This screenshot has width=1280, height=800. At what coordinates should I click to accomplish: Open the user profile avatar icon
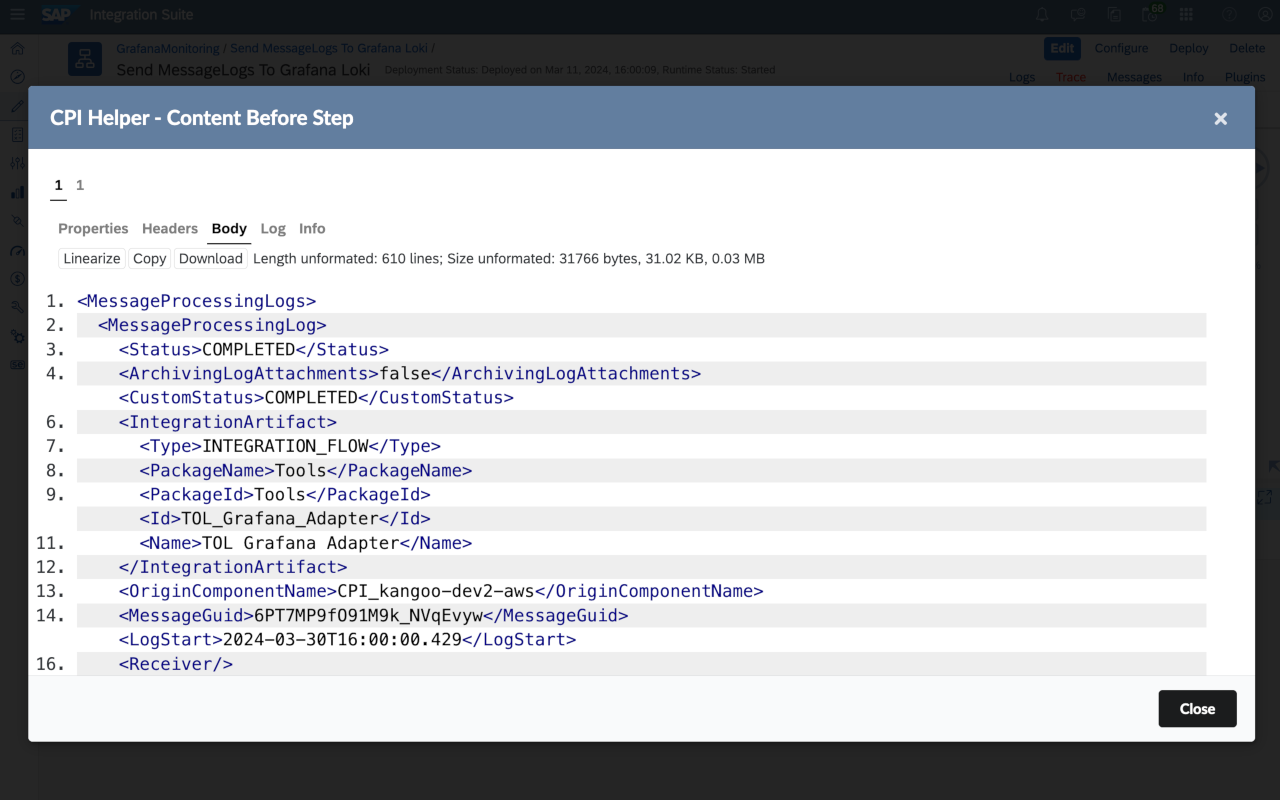pos(1263,15)
